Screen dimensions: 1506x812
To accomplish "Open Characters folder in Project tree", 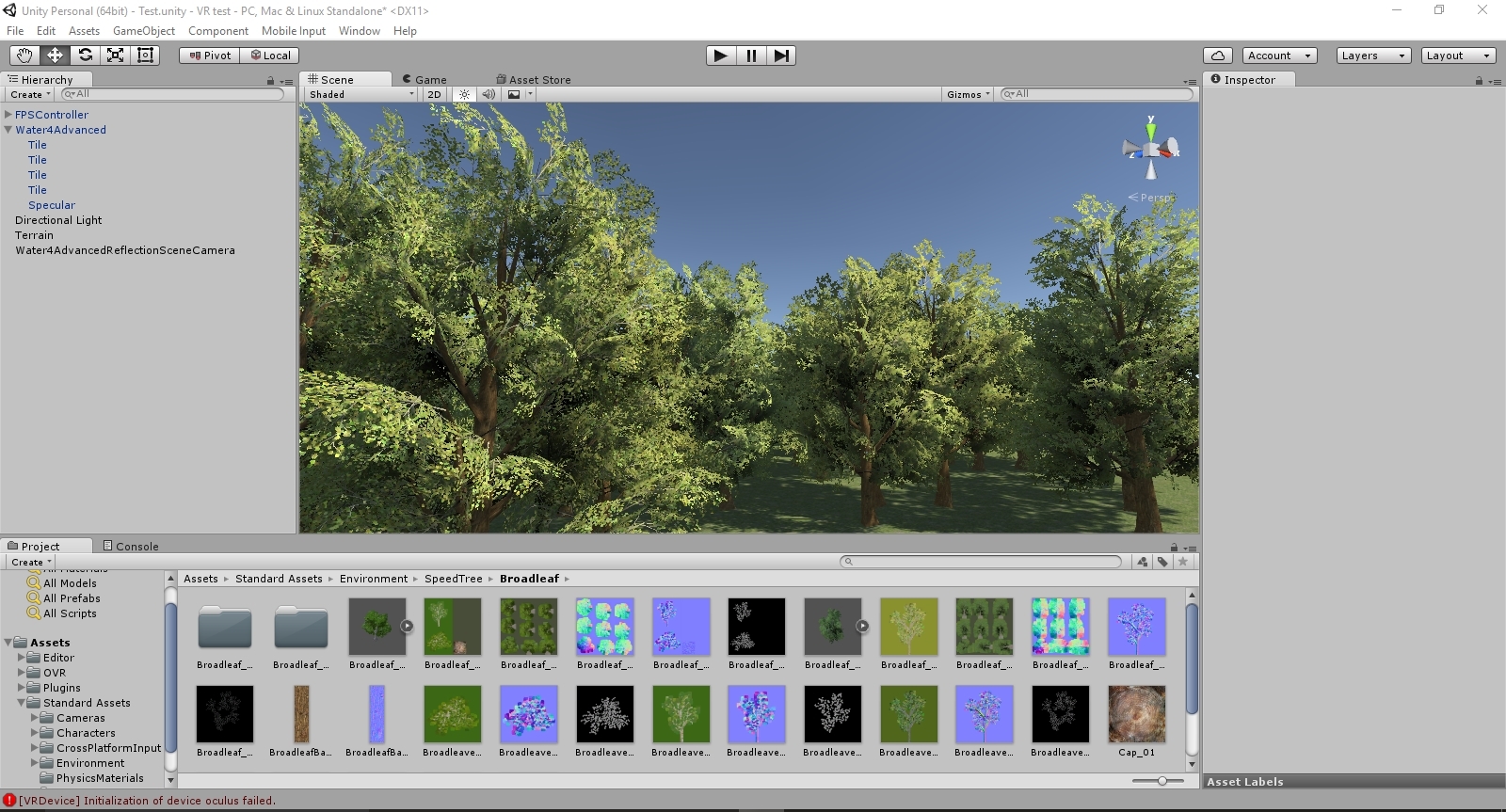I will coord(86,733).
